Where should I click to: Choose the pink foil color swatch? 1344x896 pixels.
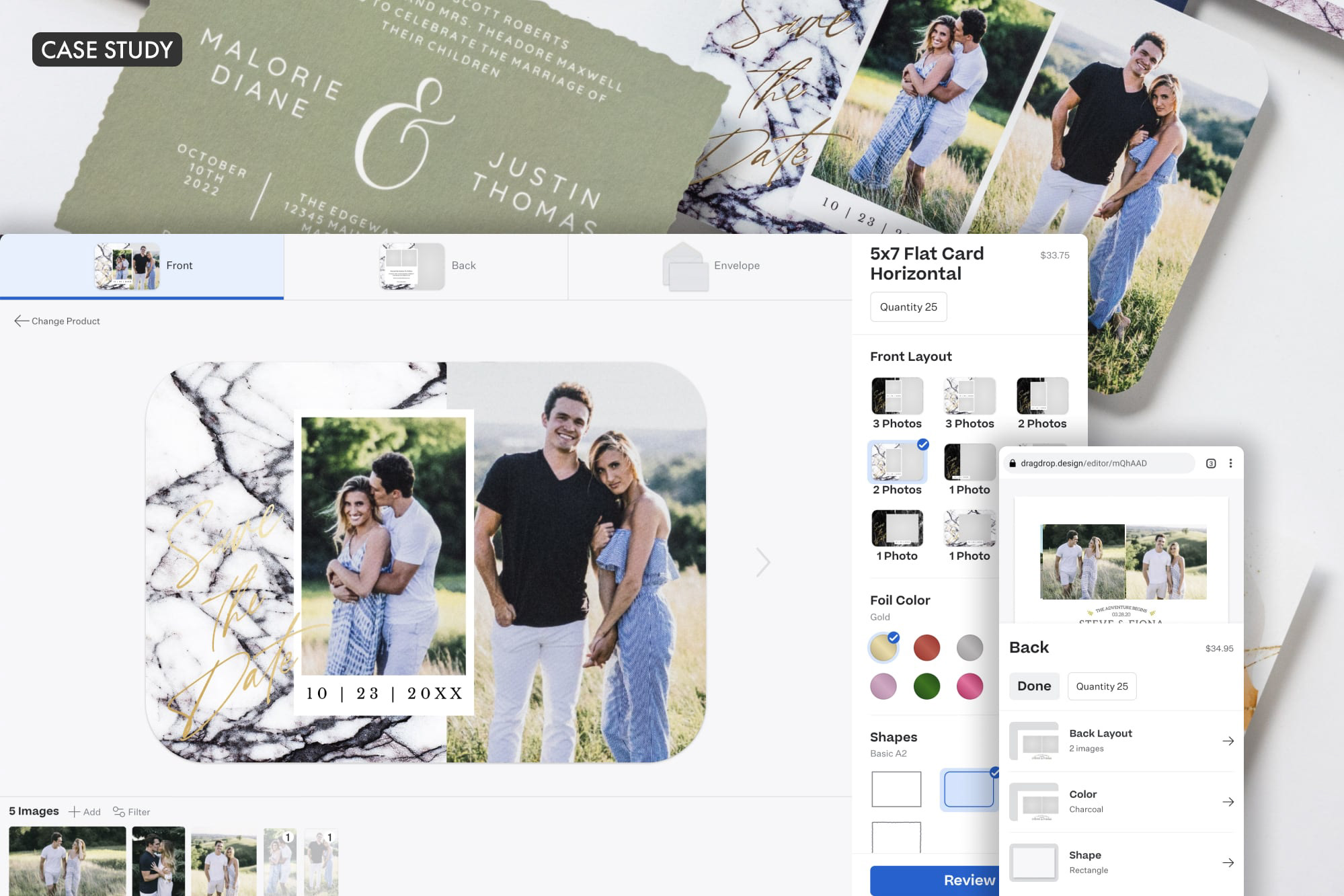point(970,686)
